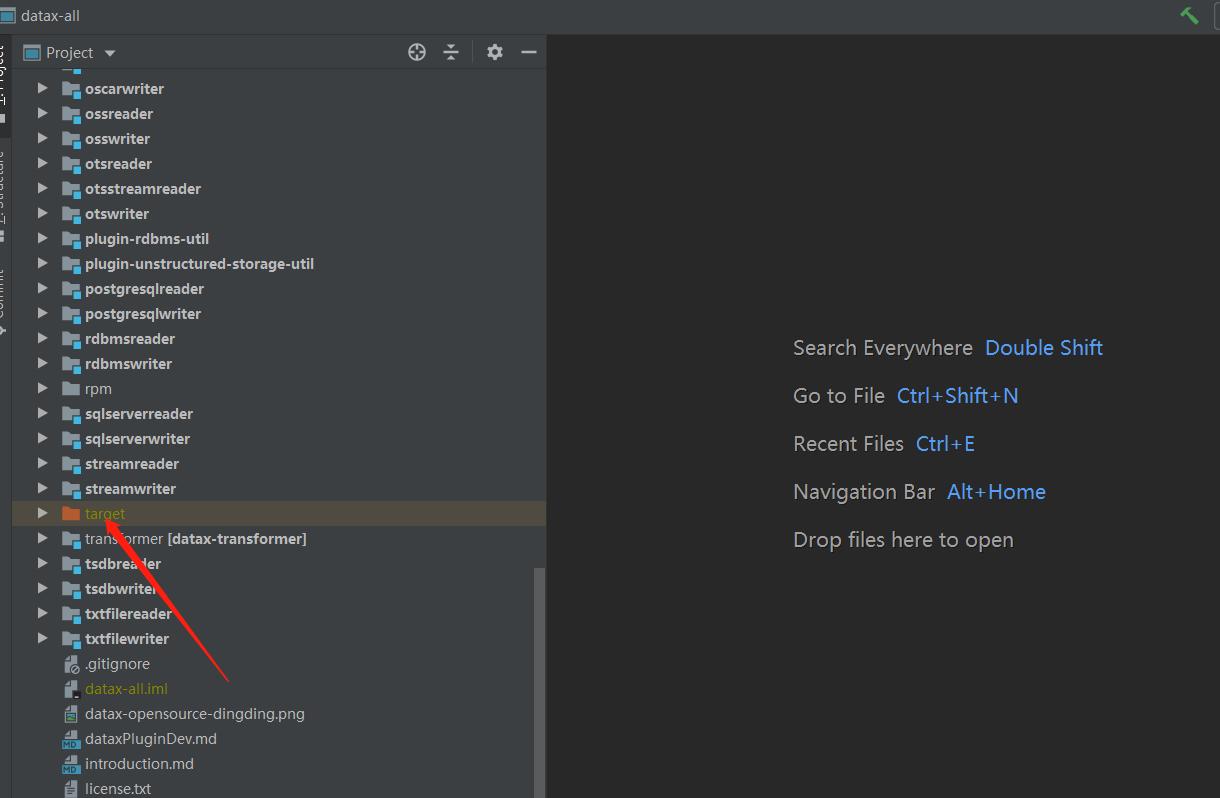1220x798 pixels.
Task: Expand the sqlserverwriter tree node
Action: point(42,439)
